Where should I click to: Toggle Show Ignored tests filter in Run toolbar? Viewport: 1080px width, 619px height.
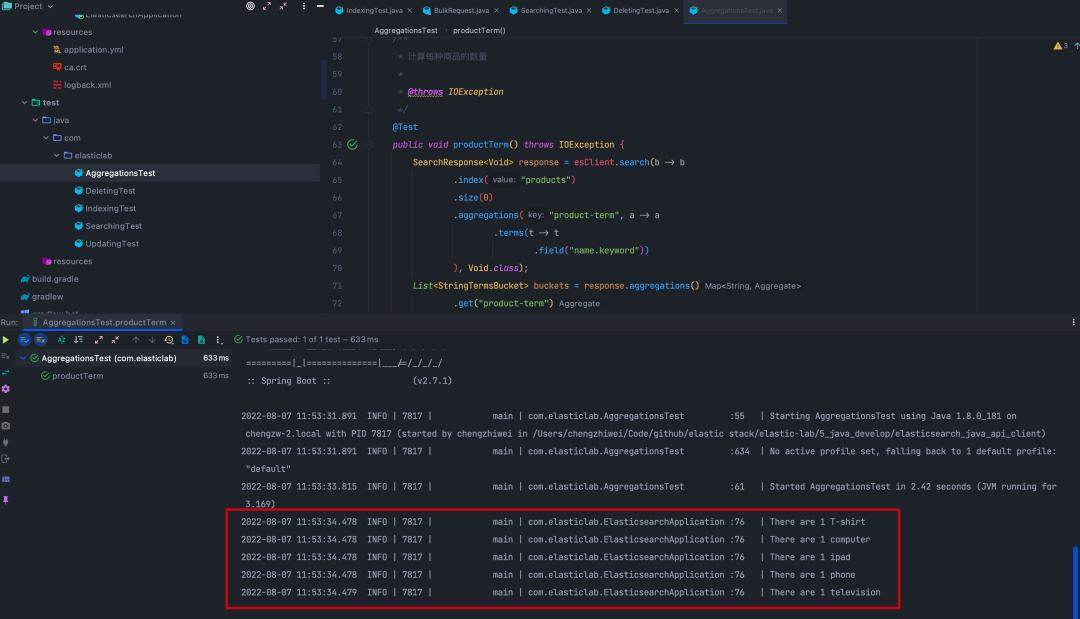click(41, 339)
